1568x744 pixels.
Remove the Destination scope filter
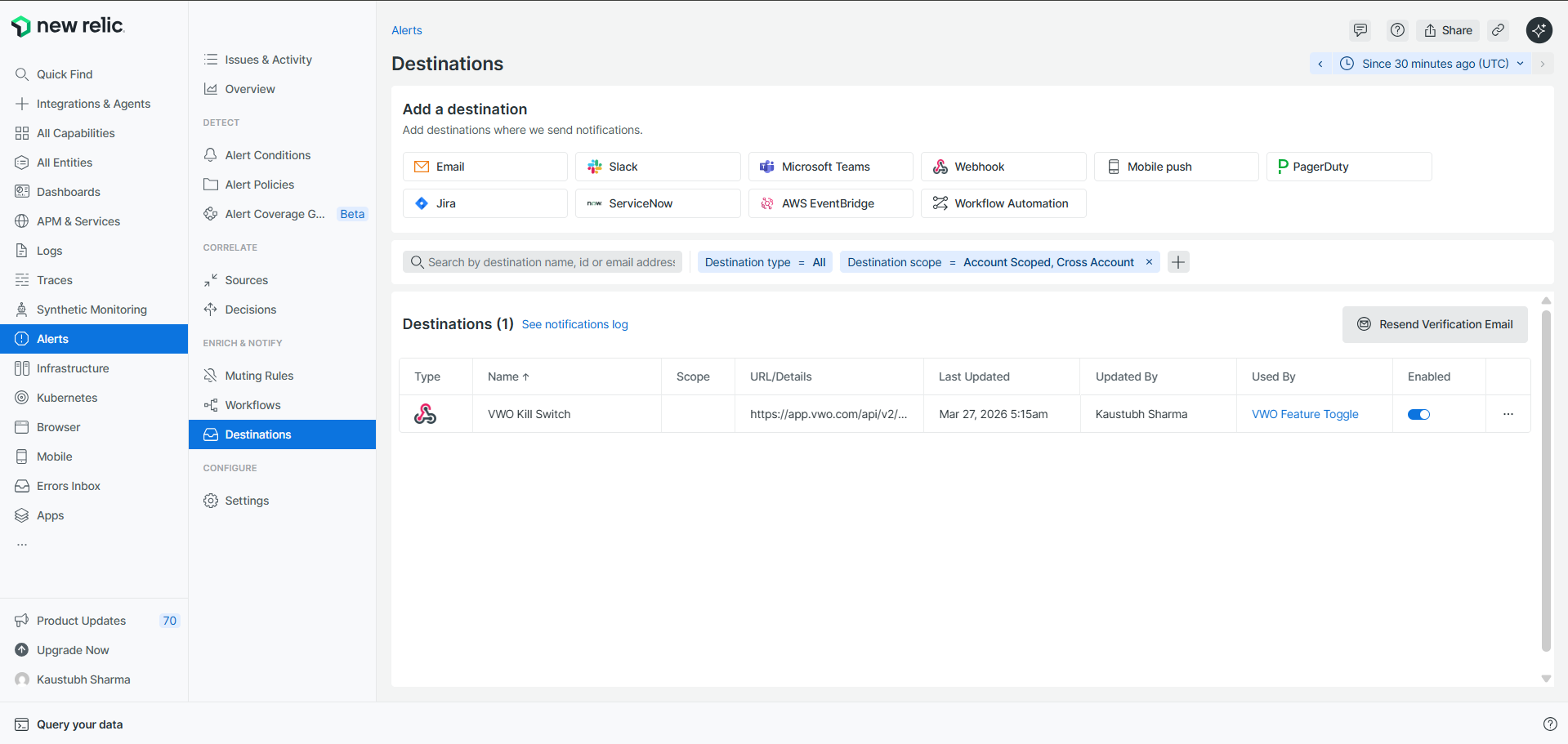tap(1149, 262)
